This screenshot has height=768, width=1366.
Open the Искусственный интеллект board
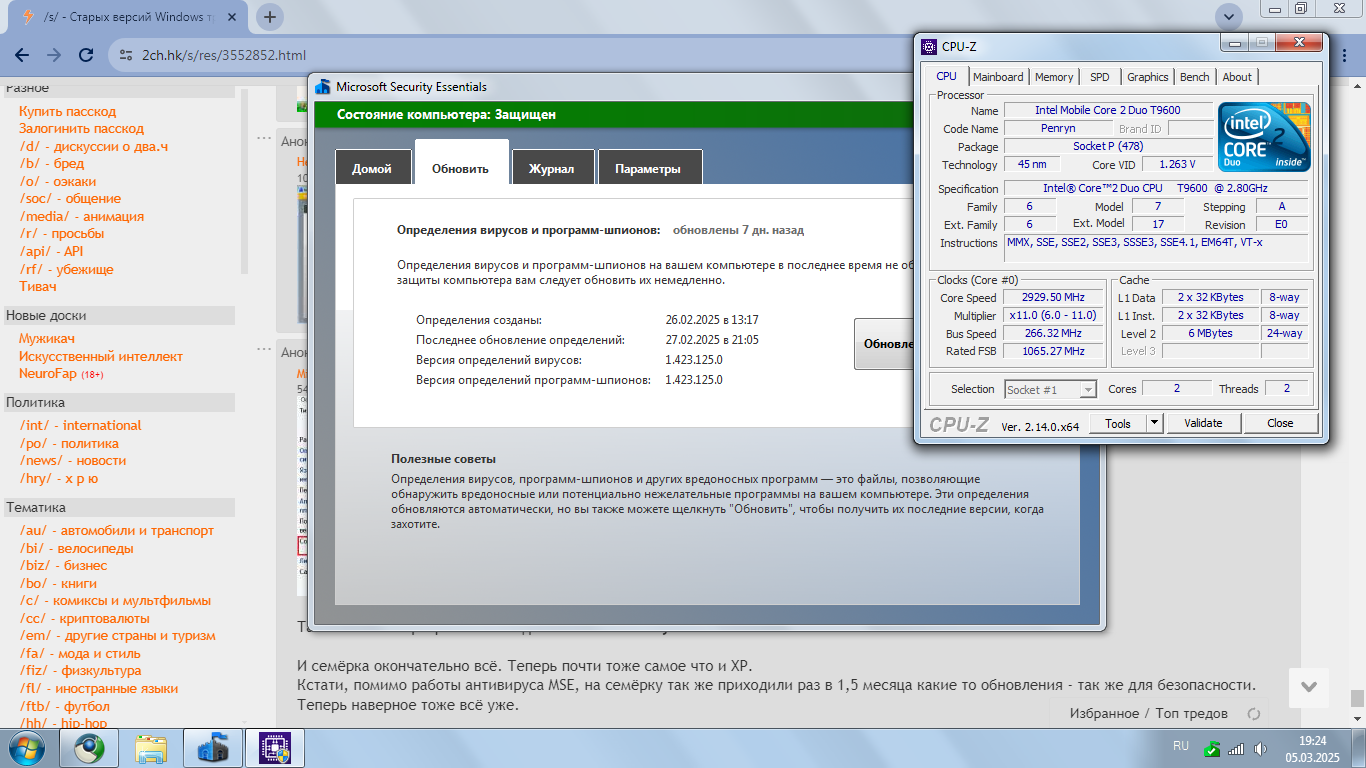[101, 356]
